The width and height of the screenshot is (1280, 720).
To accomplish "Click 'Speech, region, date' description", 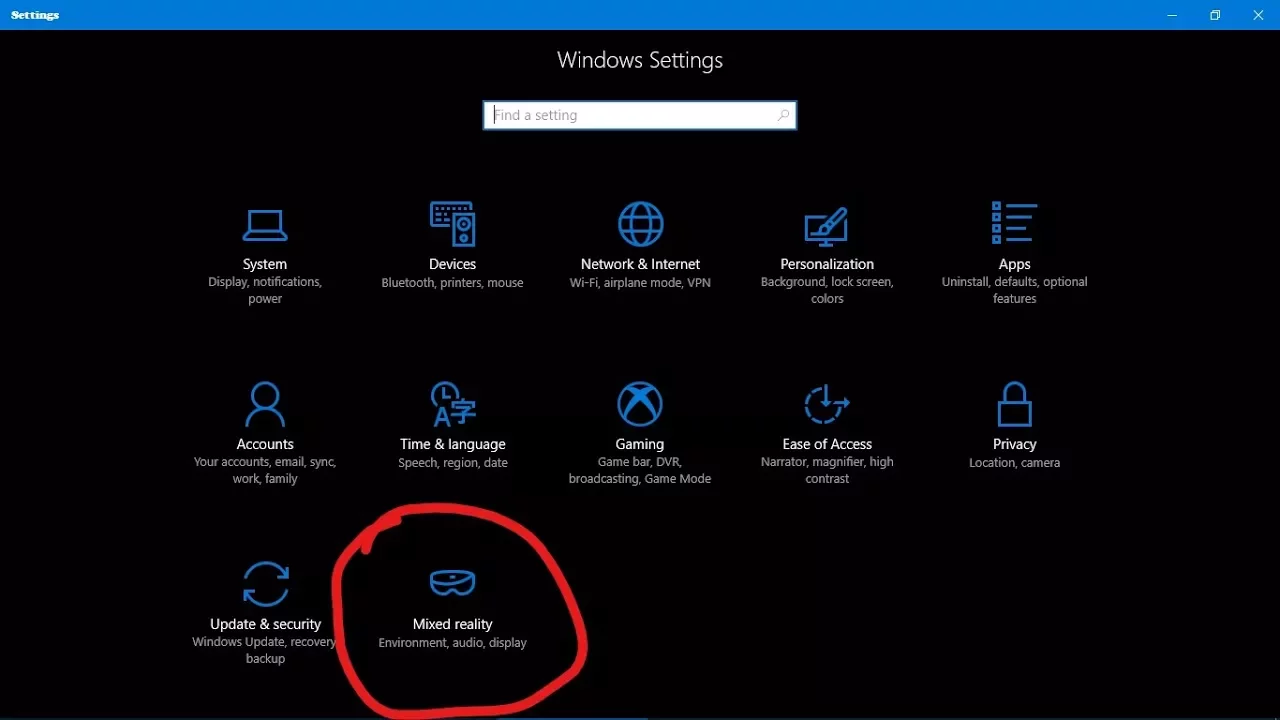I will click(x=452, y=463).
